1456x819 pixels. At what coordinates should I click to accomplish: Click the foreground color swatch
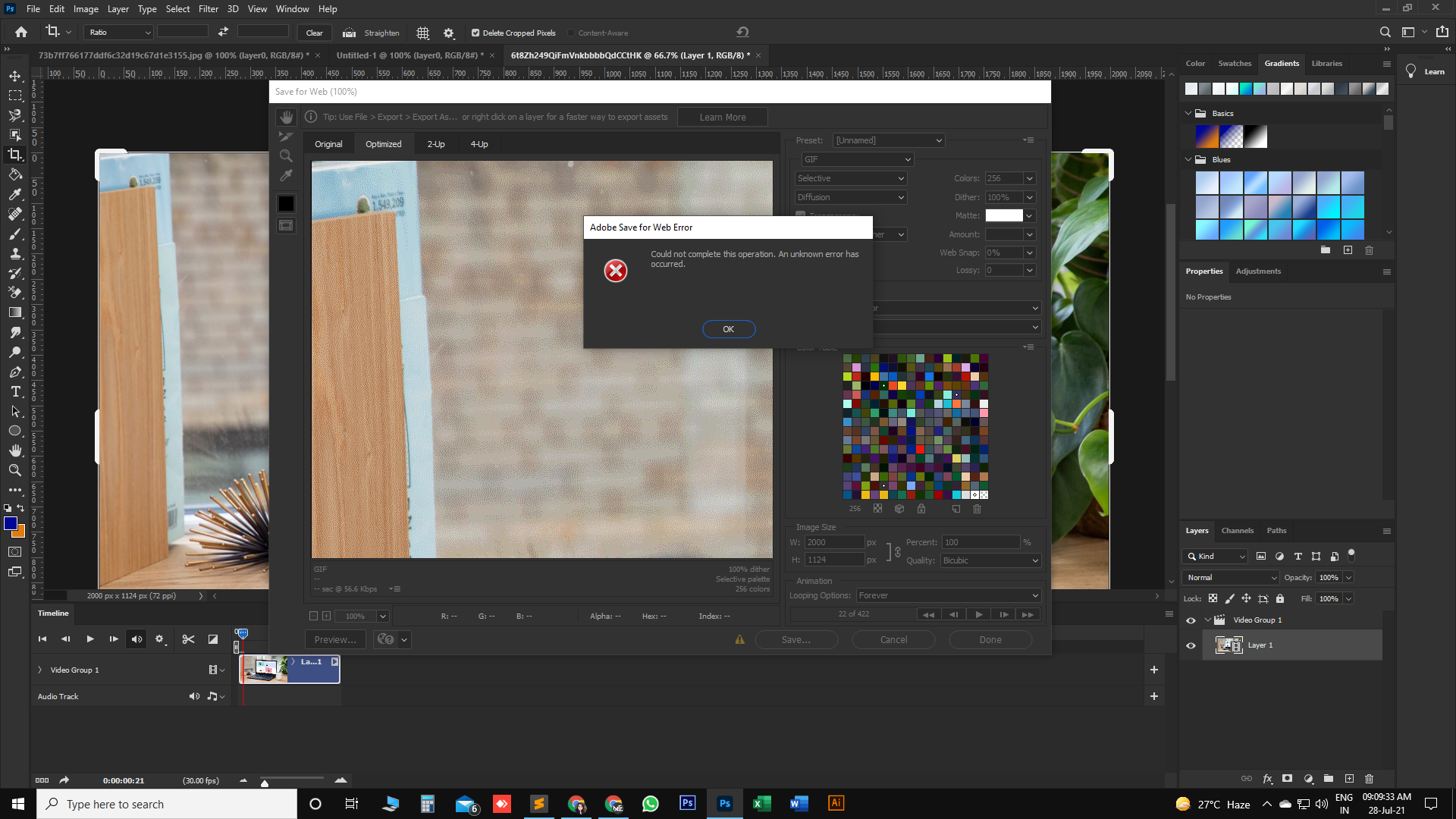[x=9, y=522]
